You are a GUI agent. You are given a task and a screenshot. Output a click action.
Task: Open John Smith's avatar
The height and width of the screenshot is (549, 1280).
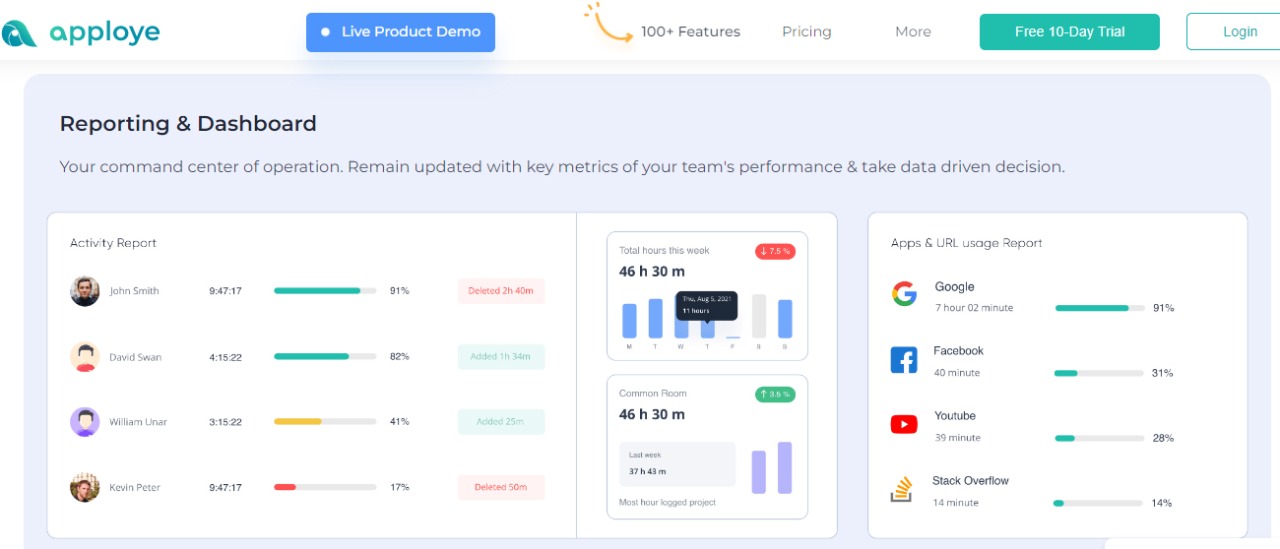[x=85, y=291]
